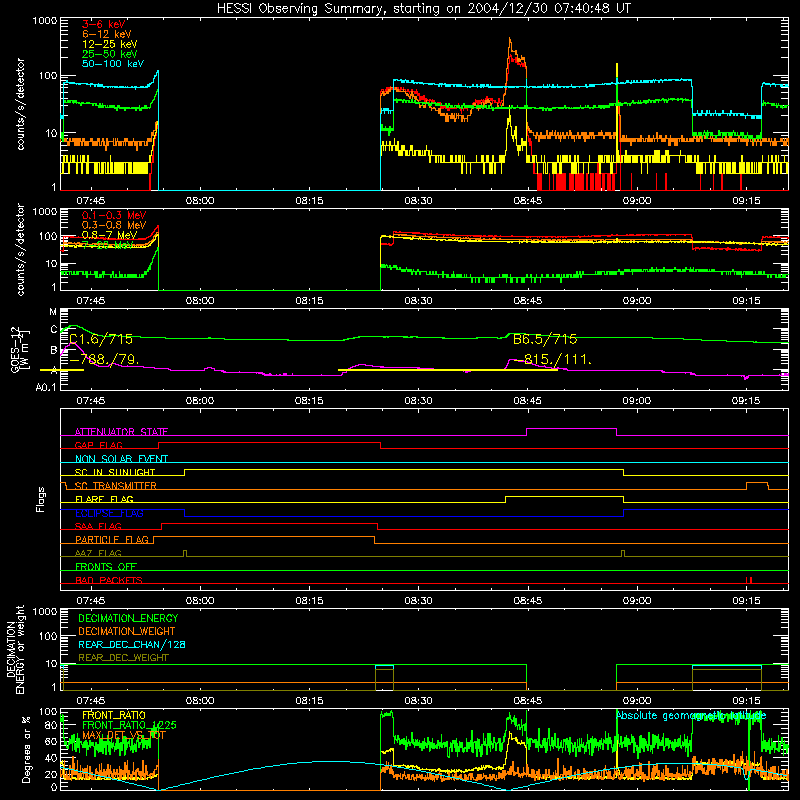Select the yellow 12-25 keV legend label
This screenshot has height=800, width=800.
(x=109, y=44)
